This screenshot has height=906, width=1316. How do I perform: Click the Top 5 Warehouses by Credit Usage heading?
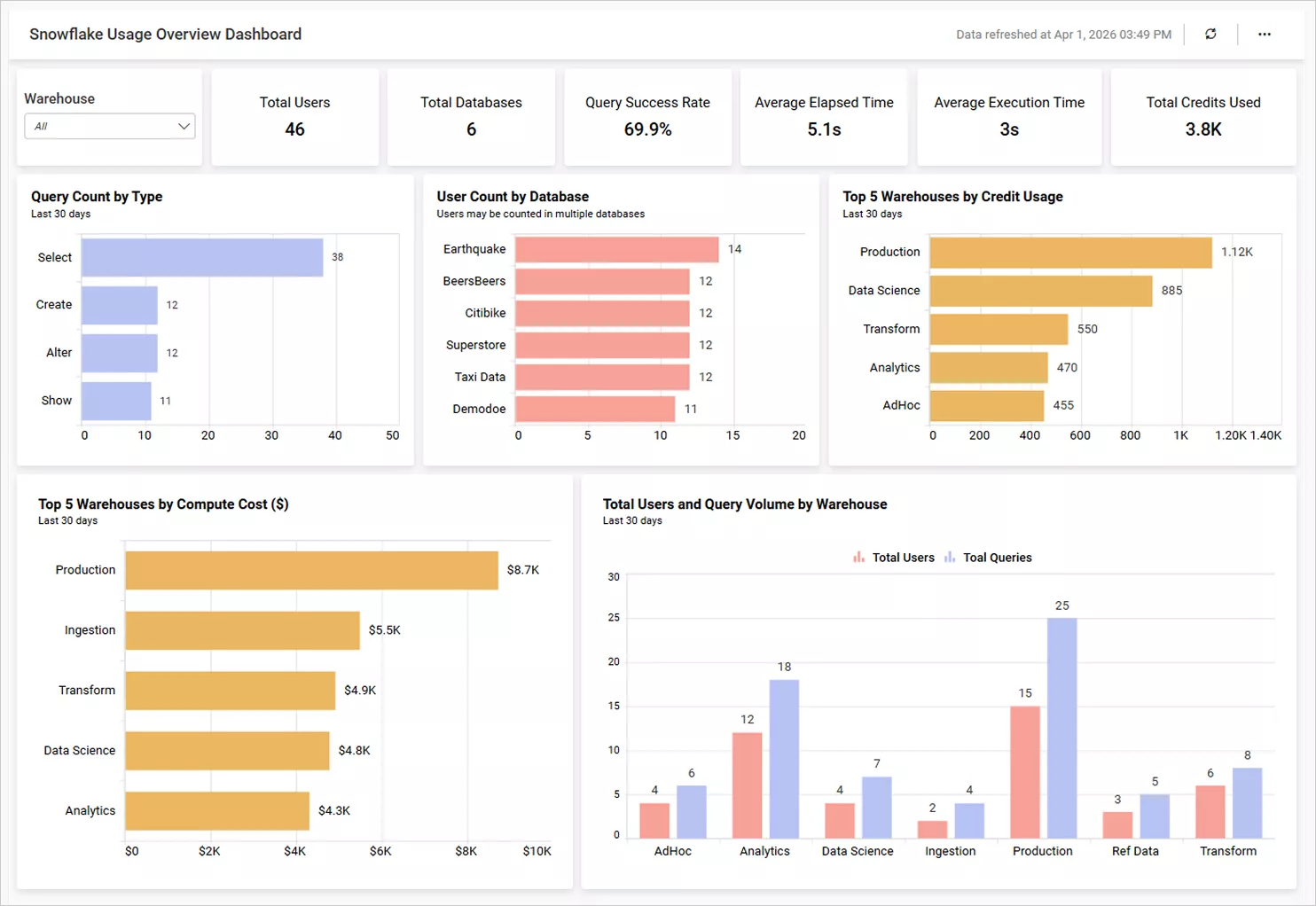point(952,197)
